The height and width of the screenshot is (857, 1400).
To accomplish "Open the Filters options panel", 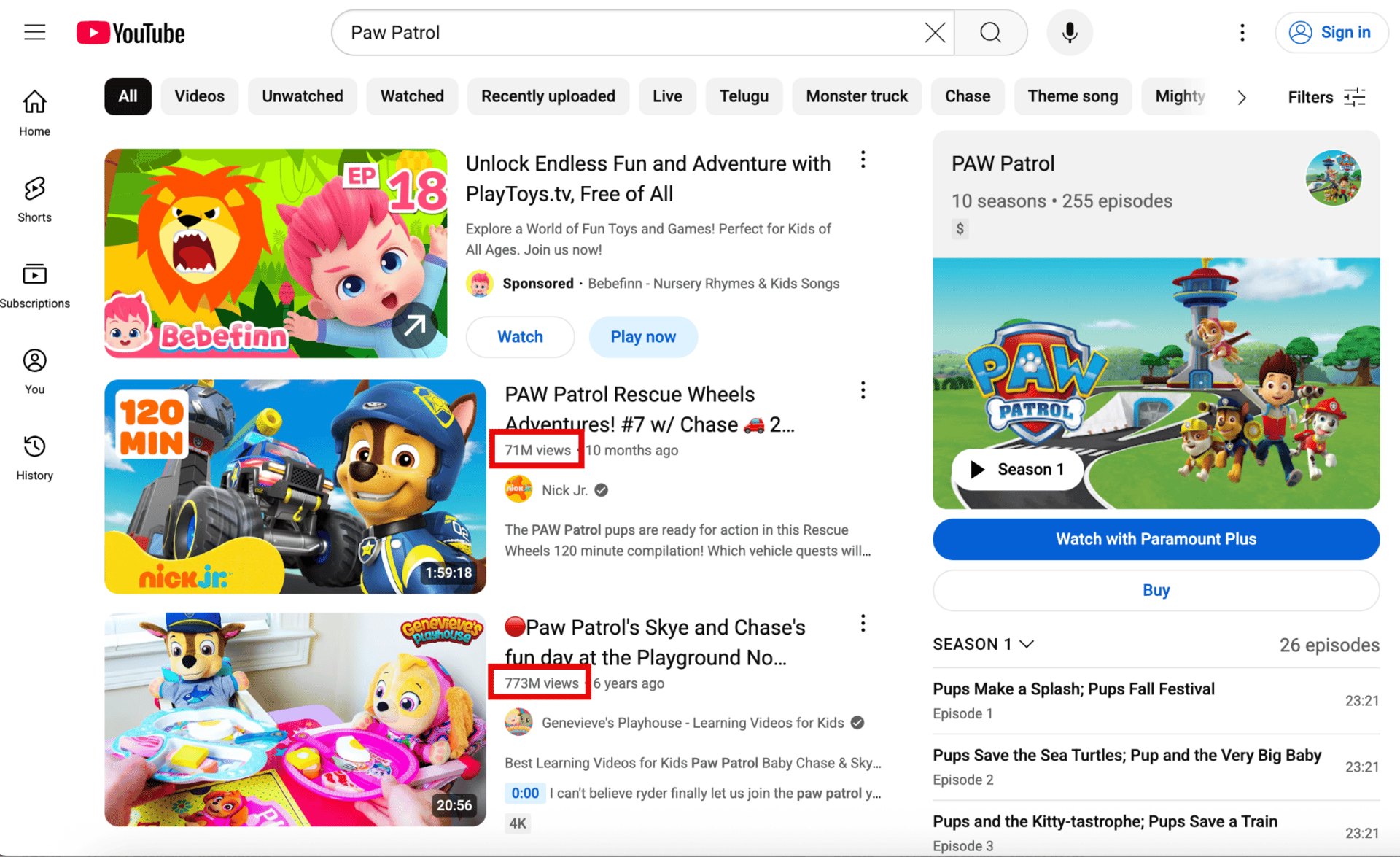I will pyautogui.click(x=1326, y=97).
